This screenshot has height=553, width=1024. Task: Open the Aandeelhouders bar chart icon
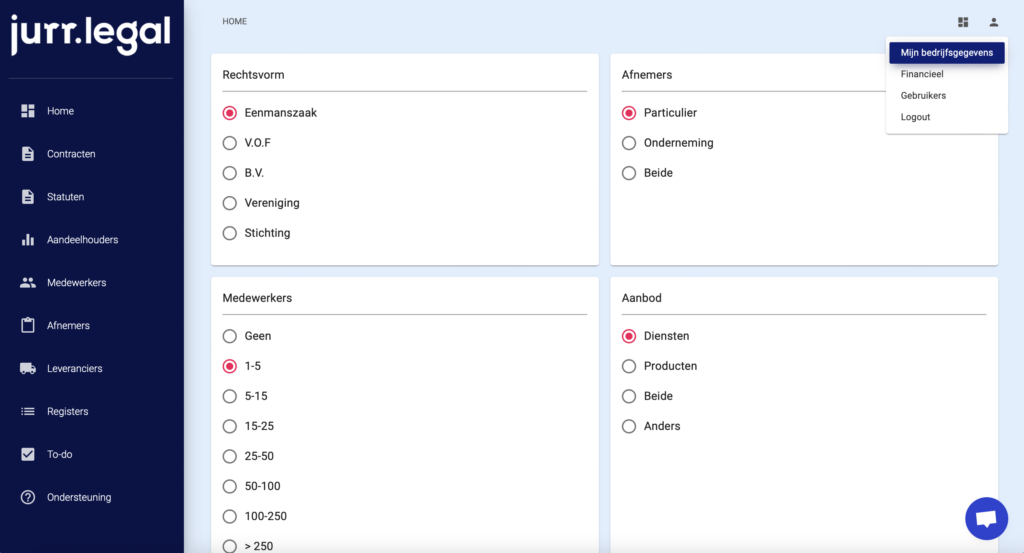click(27, 240)
